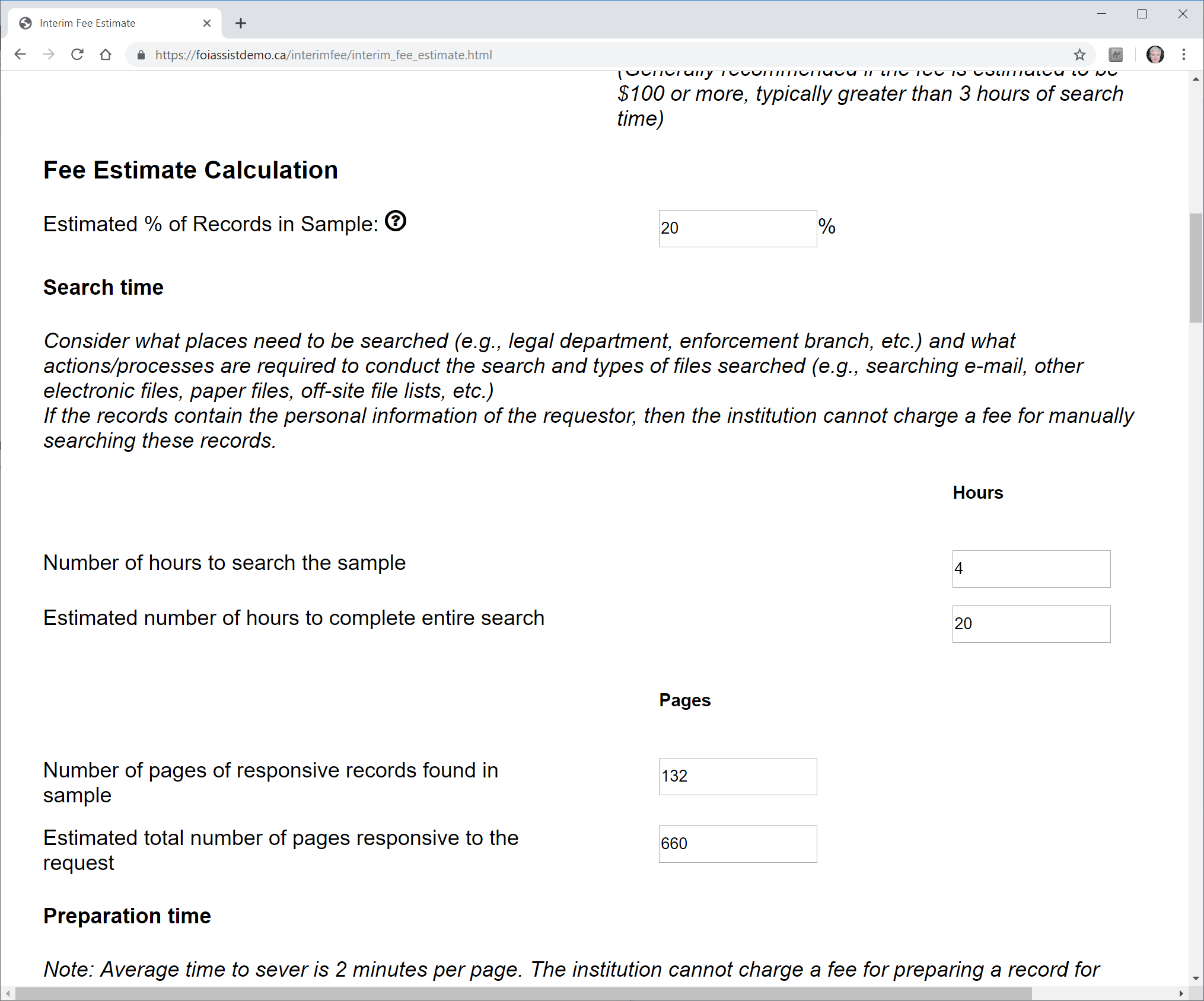The width and height of the screenshot is (1204, 1001).
Task: Click help icon beside Records in Sample
Action: point(396,221)
